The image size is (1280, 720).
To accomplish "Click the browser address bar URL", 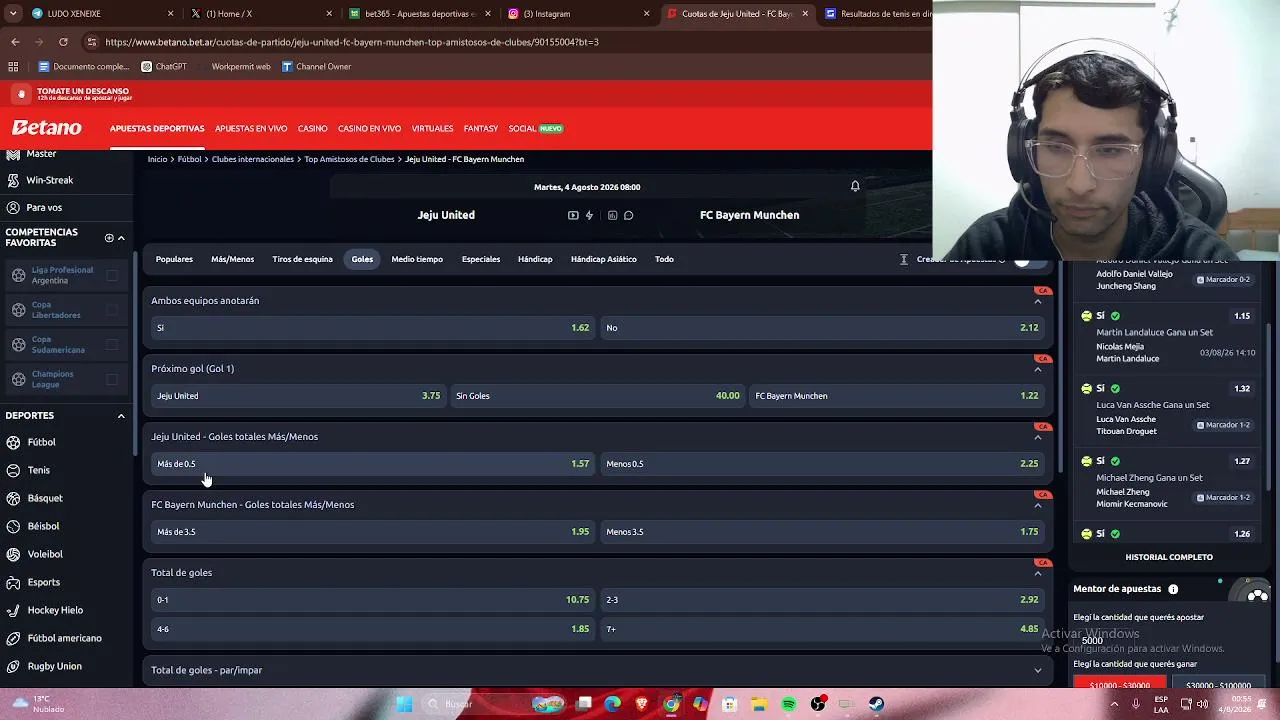I will click(x=352, y=42).
